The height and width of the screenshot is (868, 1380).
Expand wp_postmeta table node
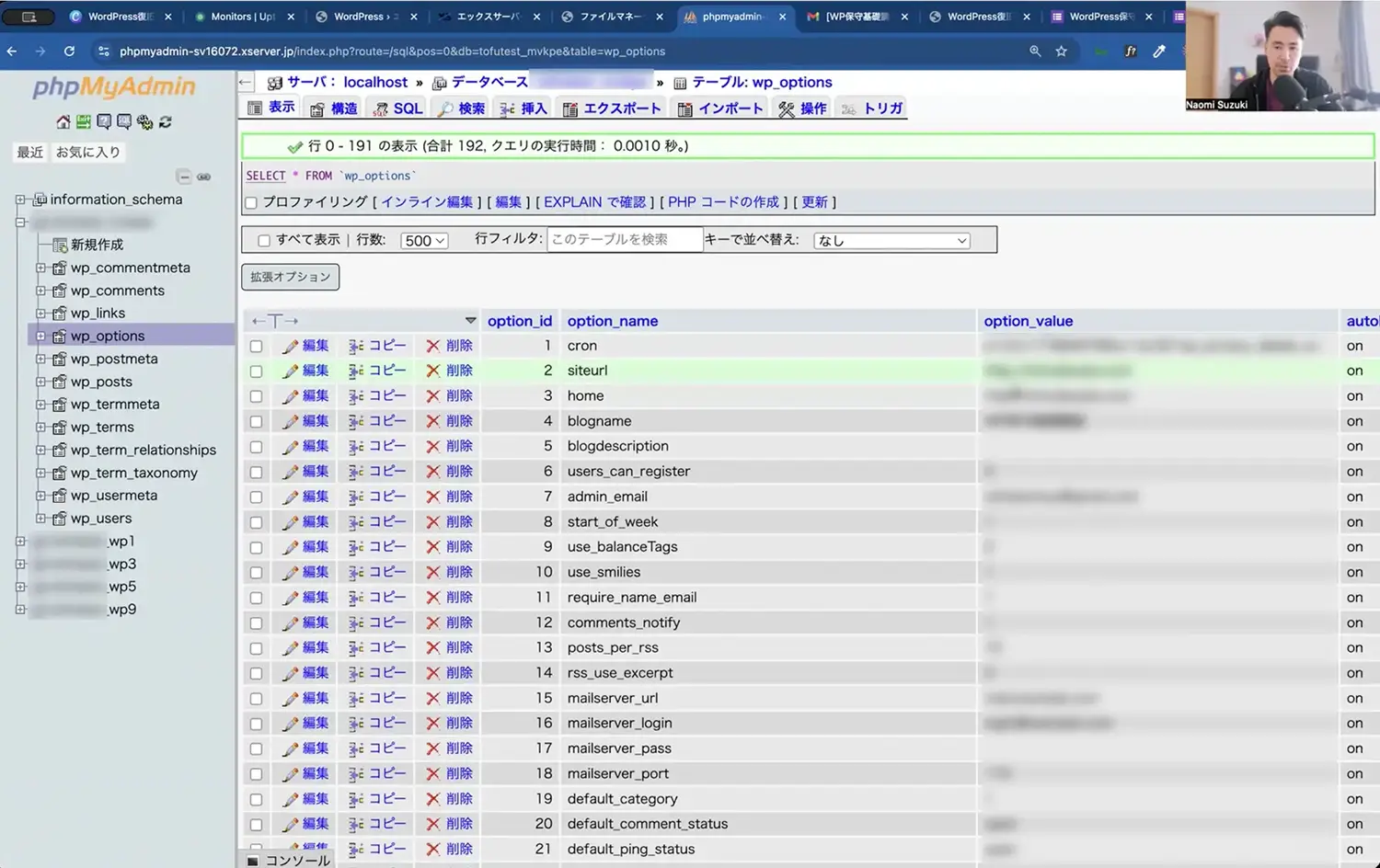(x=40, y=359)
